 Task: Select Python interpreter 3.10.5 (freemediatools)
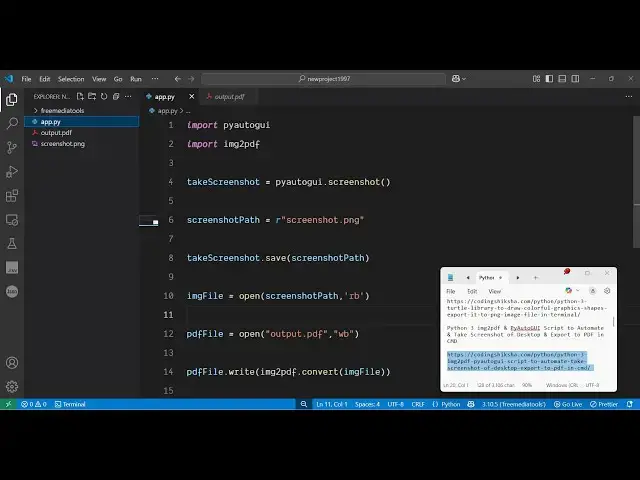[x=513, y=404]
